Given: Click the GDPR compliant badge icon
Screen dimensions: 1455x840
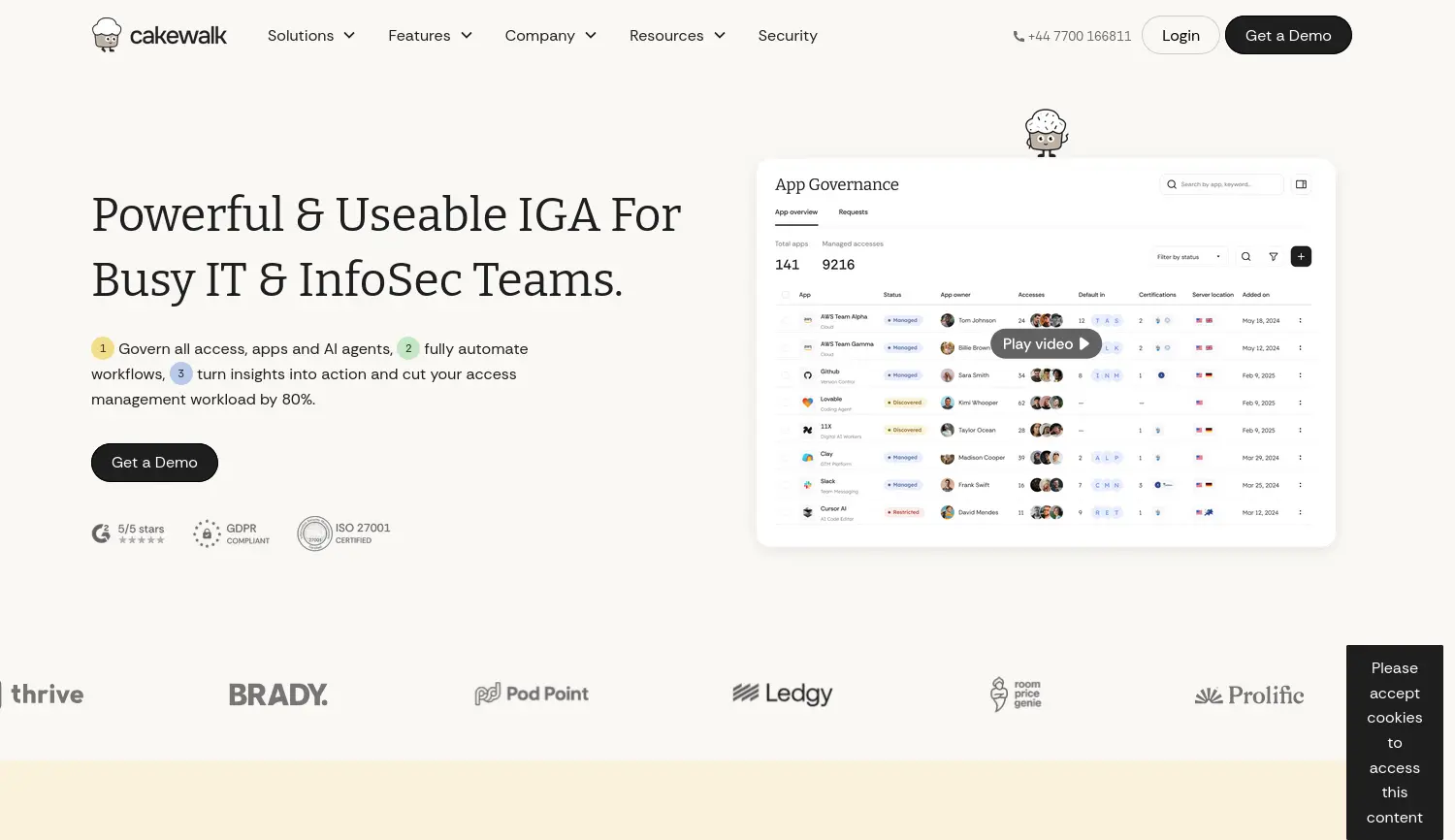Looking at the screenshot, I should tap(207, 533).
